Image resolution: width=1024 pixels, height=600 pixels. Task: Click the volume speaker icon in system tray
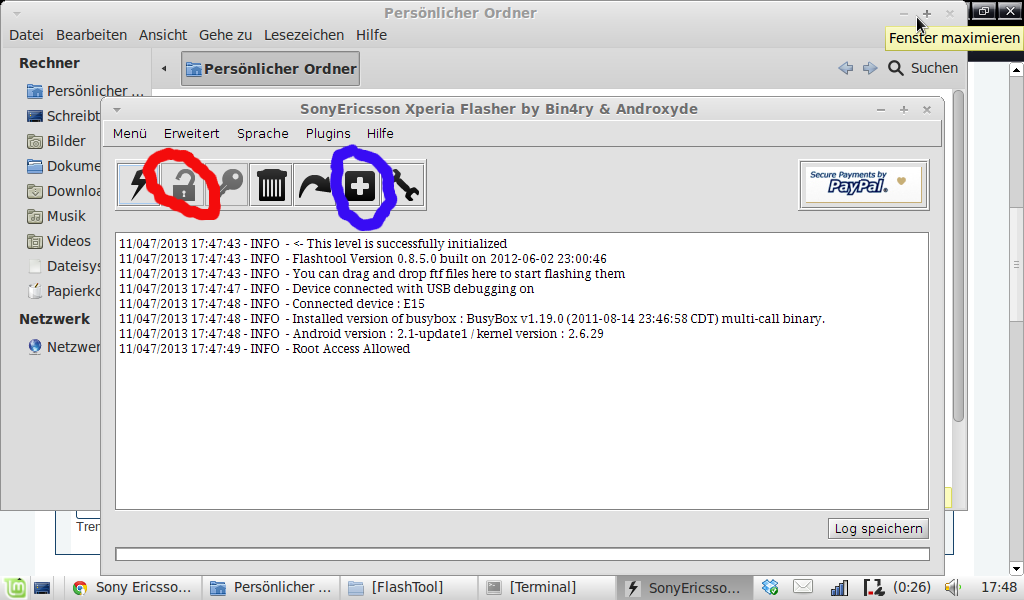point(952,587)
